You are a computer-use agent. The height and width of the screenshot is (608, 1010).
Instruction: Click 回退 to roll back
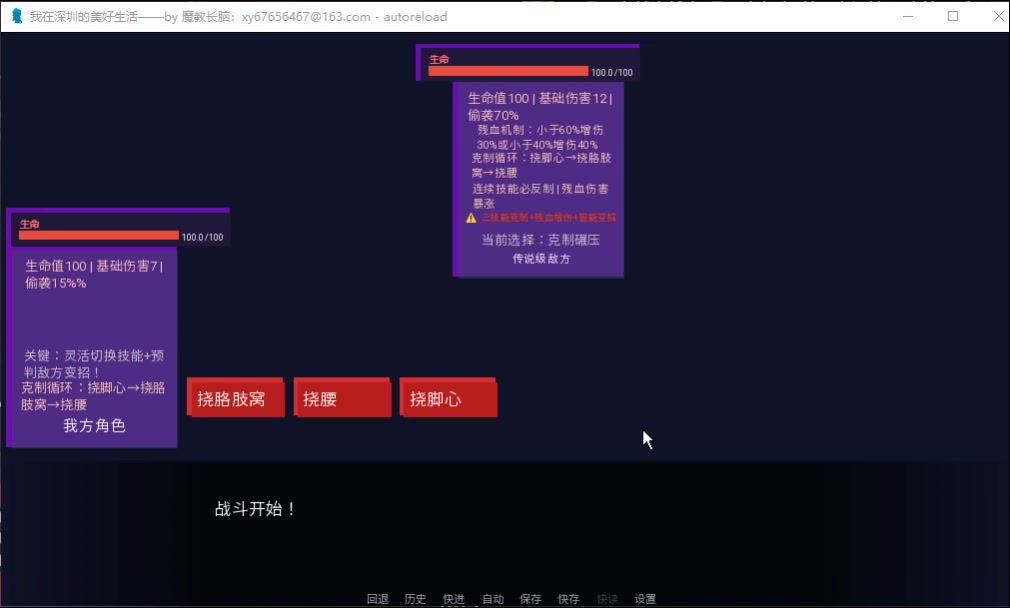click(377, 599)
